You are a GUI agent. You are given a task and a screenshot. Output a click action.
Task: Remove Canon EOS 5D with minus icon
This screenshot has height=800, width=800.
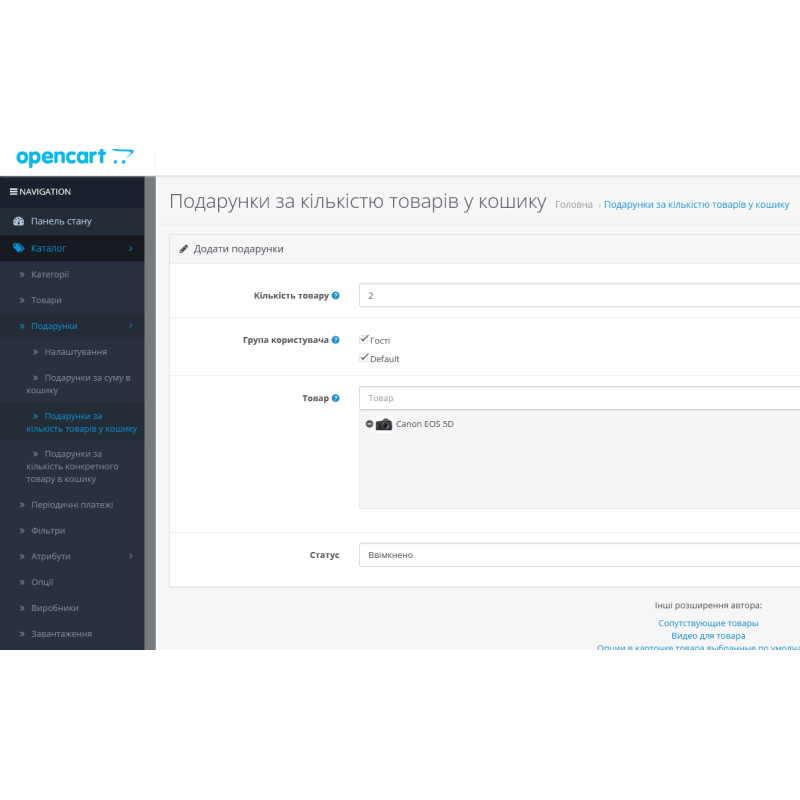(369, 424)
